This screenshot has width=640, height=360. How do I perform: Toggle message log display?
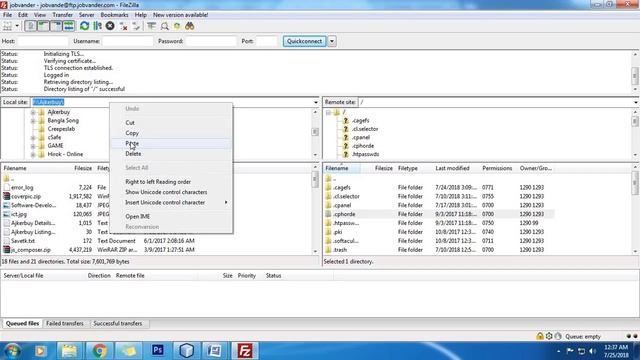(x=31, y=26)
